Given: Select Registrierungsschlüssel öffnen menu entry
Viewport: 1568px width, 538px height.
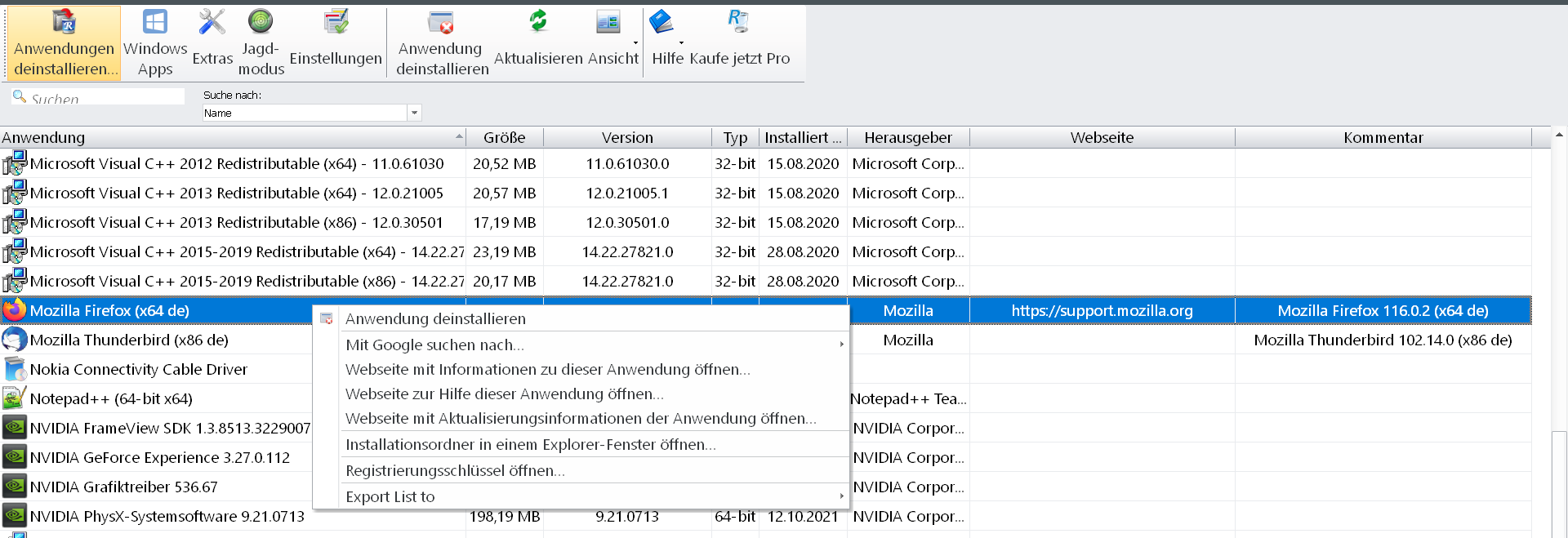Looking at the screenshot, I should (455, 471).
